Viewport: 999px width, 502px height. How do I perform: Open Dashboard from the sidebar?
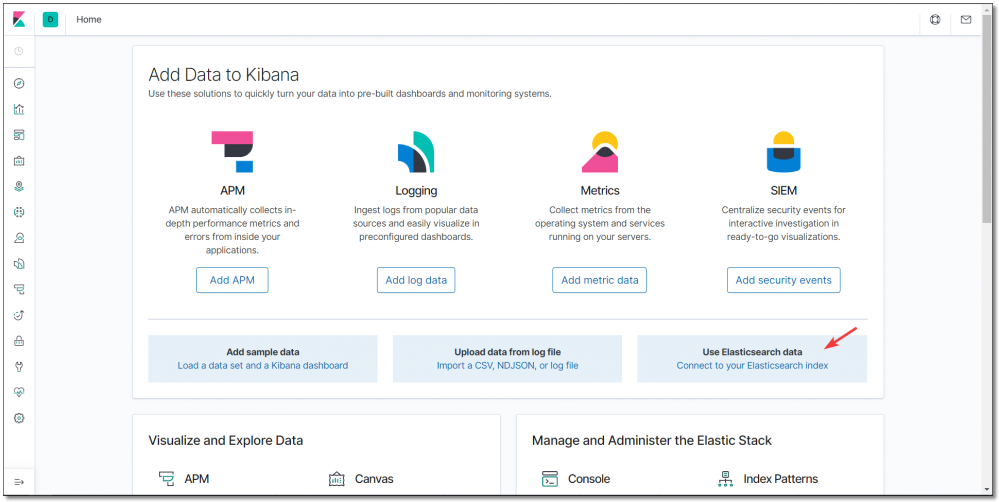click(x=19, y=135)
